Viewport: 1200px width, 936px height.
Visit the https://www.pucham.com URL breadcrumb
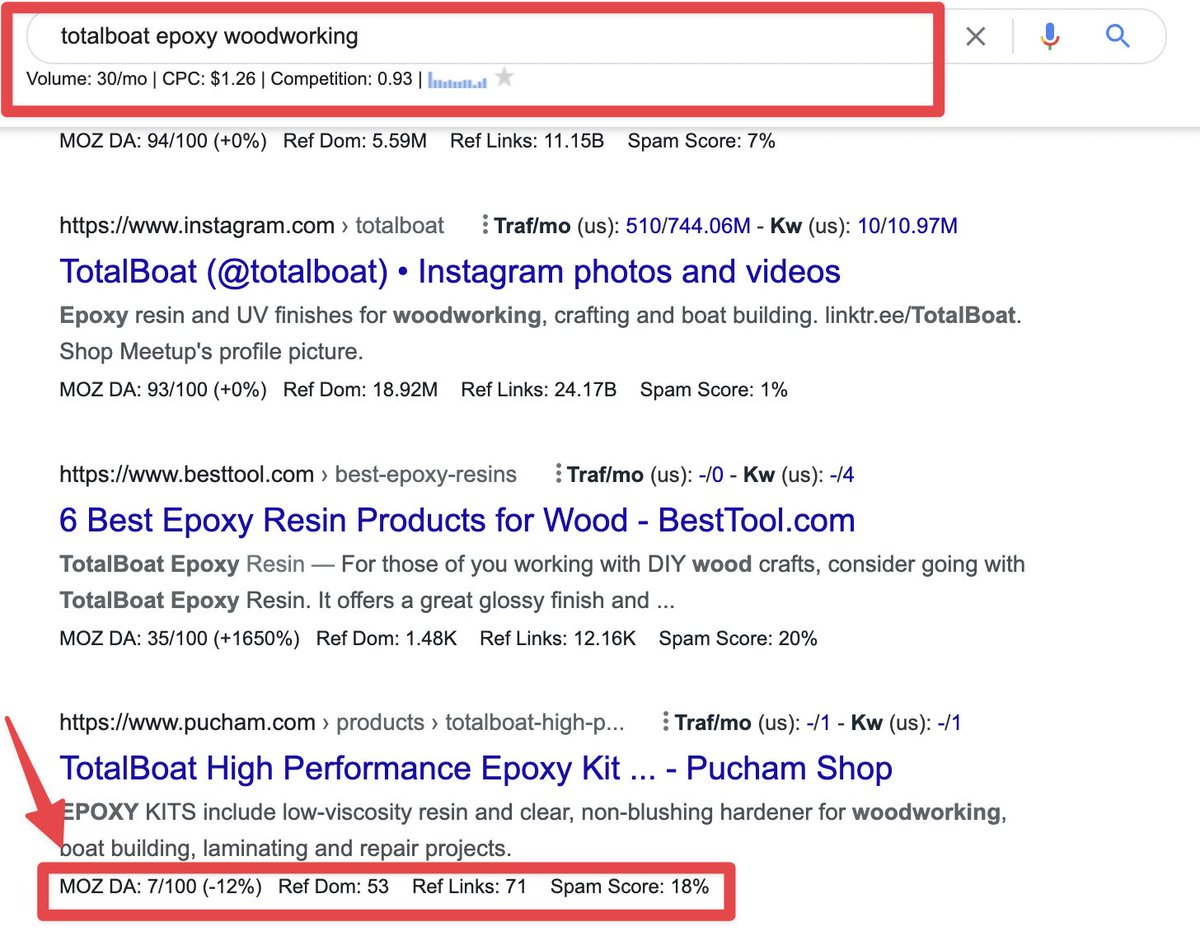(187, 722)
